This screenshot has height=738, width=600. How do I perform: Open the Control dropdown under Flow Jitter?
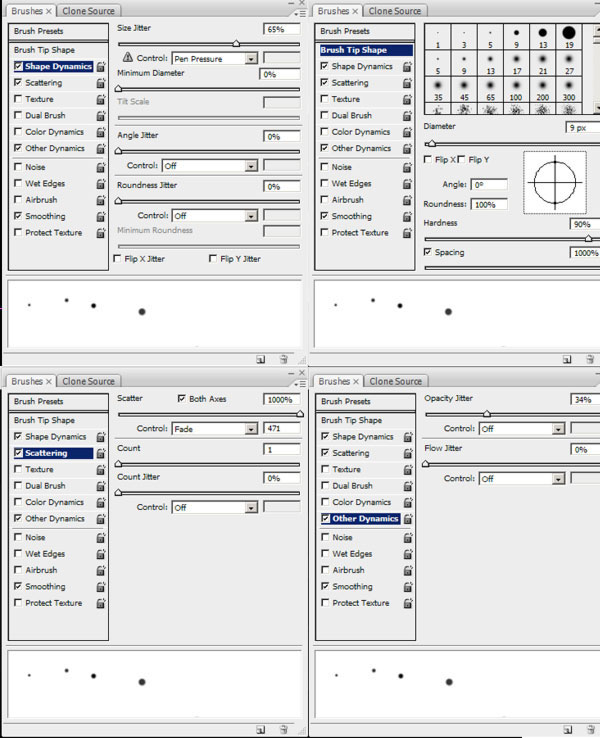(558, 479)
